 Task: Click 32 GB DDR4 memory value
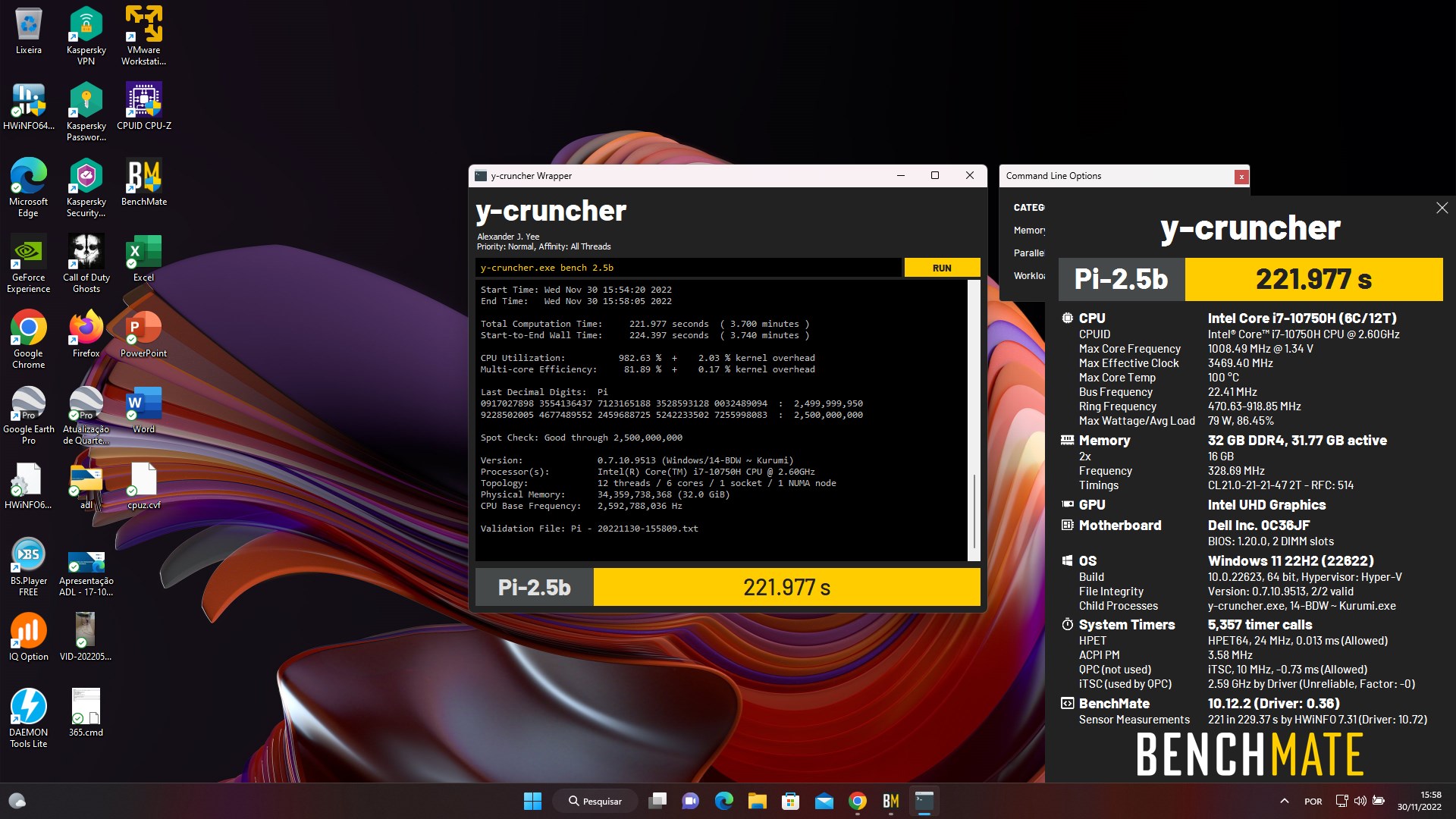click(x=1297, y=441)
